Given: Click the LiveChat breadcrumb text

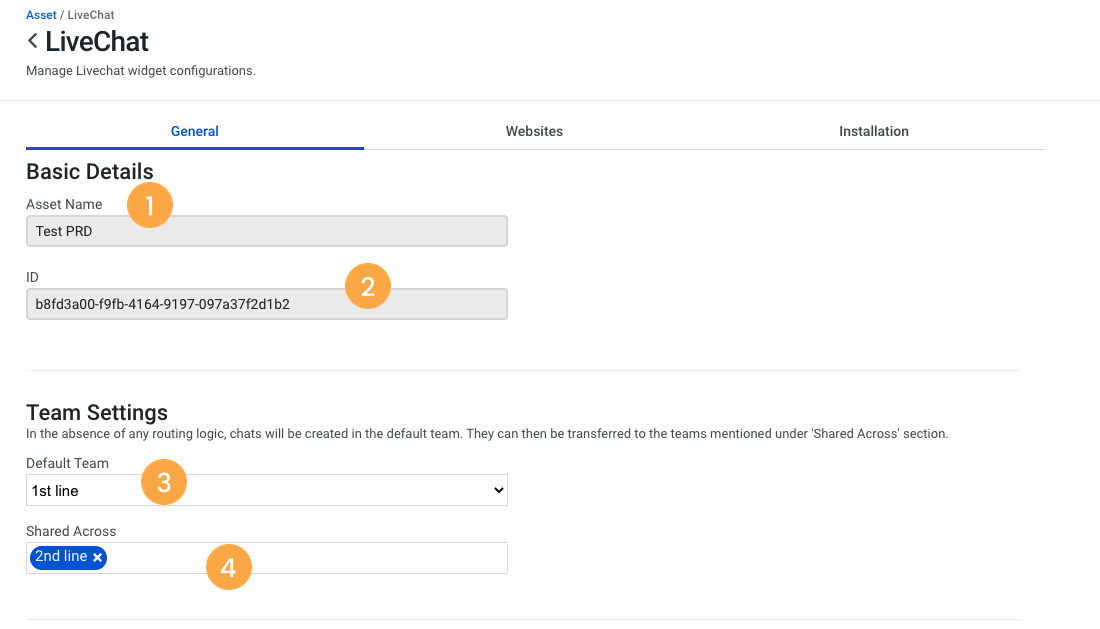Looking at the screenshot, I should [90, 15].
